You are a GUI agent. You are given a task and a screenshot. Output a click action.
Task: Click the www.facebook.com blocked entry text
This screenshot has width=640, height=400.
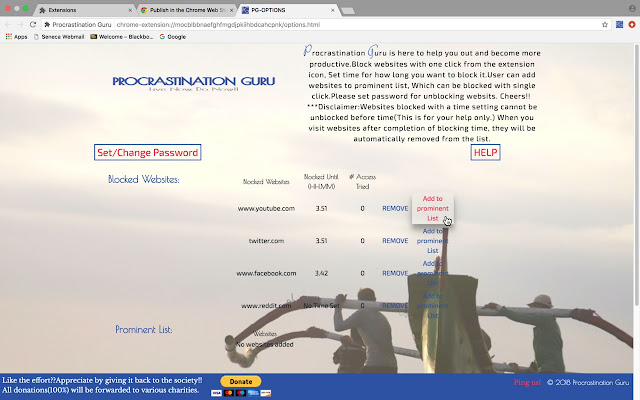tap(266, 273)
